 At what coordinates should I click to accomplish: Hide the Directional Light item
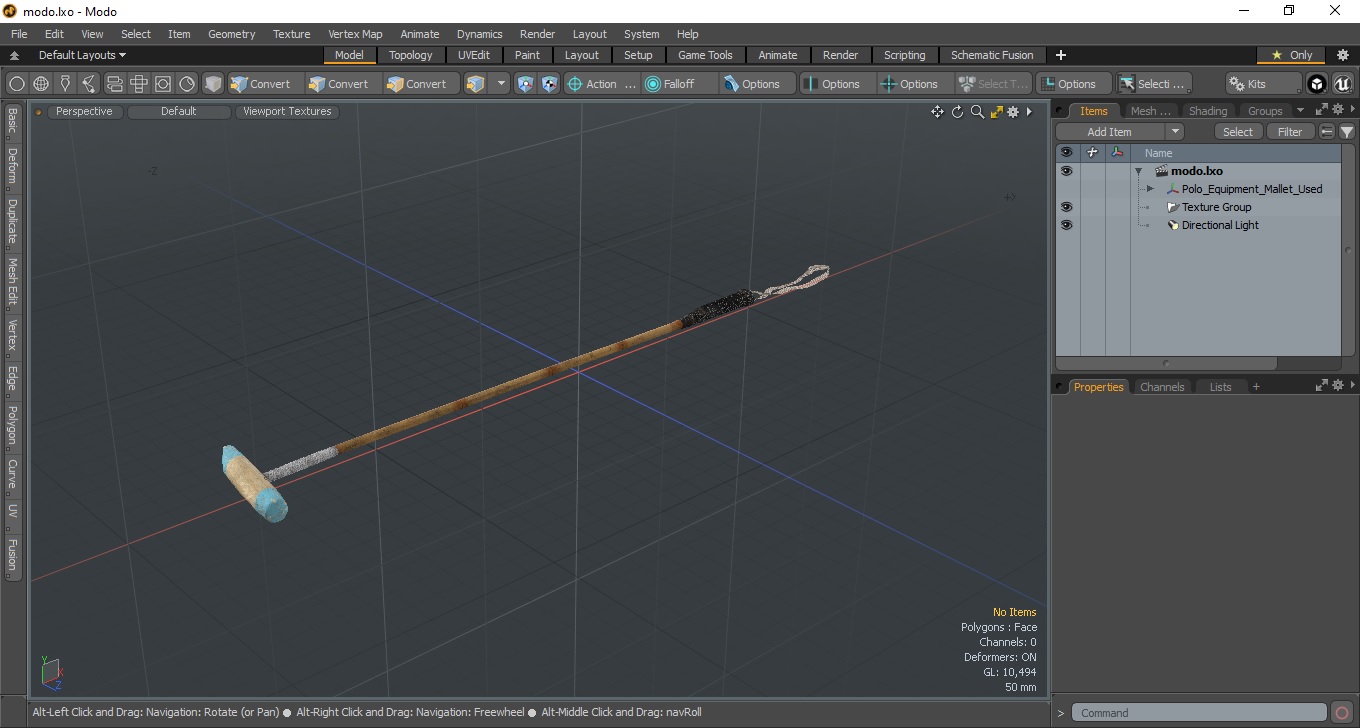click(1066, 225)
